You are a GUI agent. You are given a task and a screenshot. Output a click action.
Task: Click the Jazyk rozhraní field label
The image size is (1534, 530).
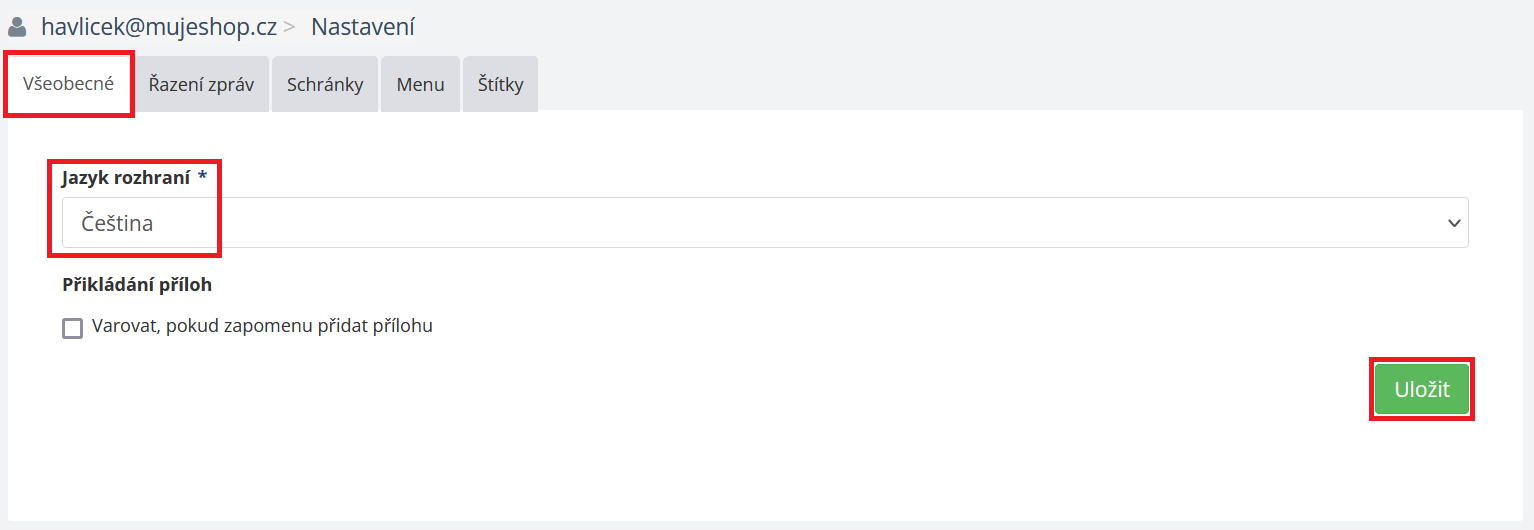[x=126, y=178]
